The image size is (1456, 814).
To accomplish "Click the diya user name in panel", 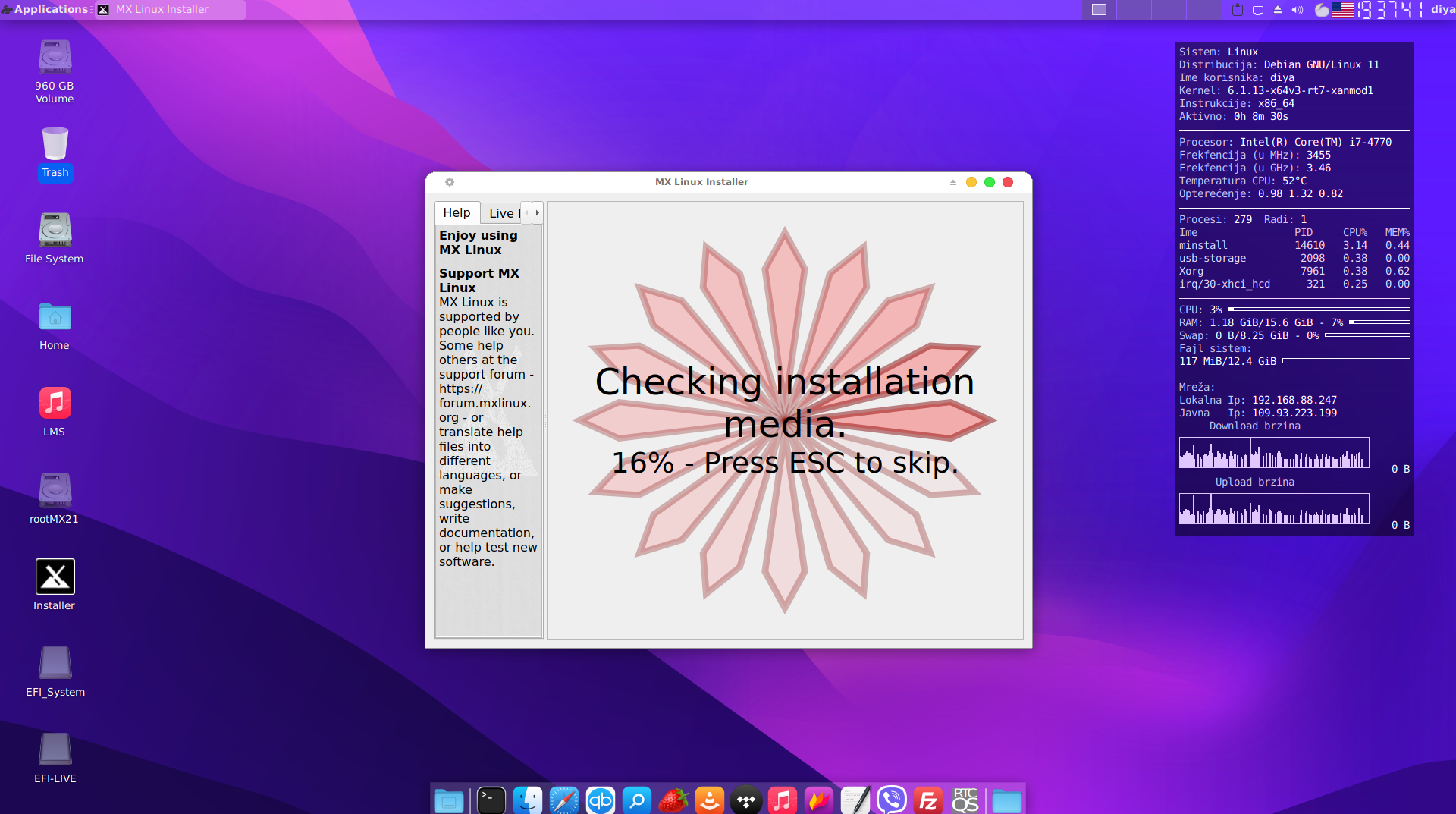I will click(x=1443, y=10).
